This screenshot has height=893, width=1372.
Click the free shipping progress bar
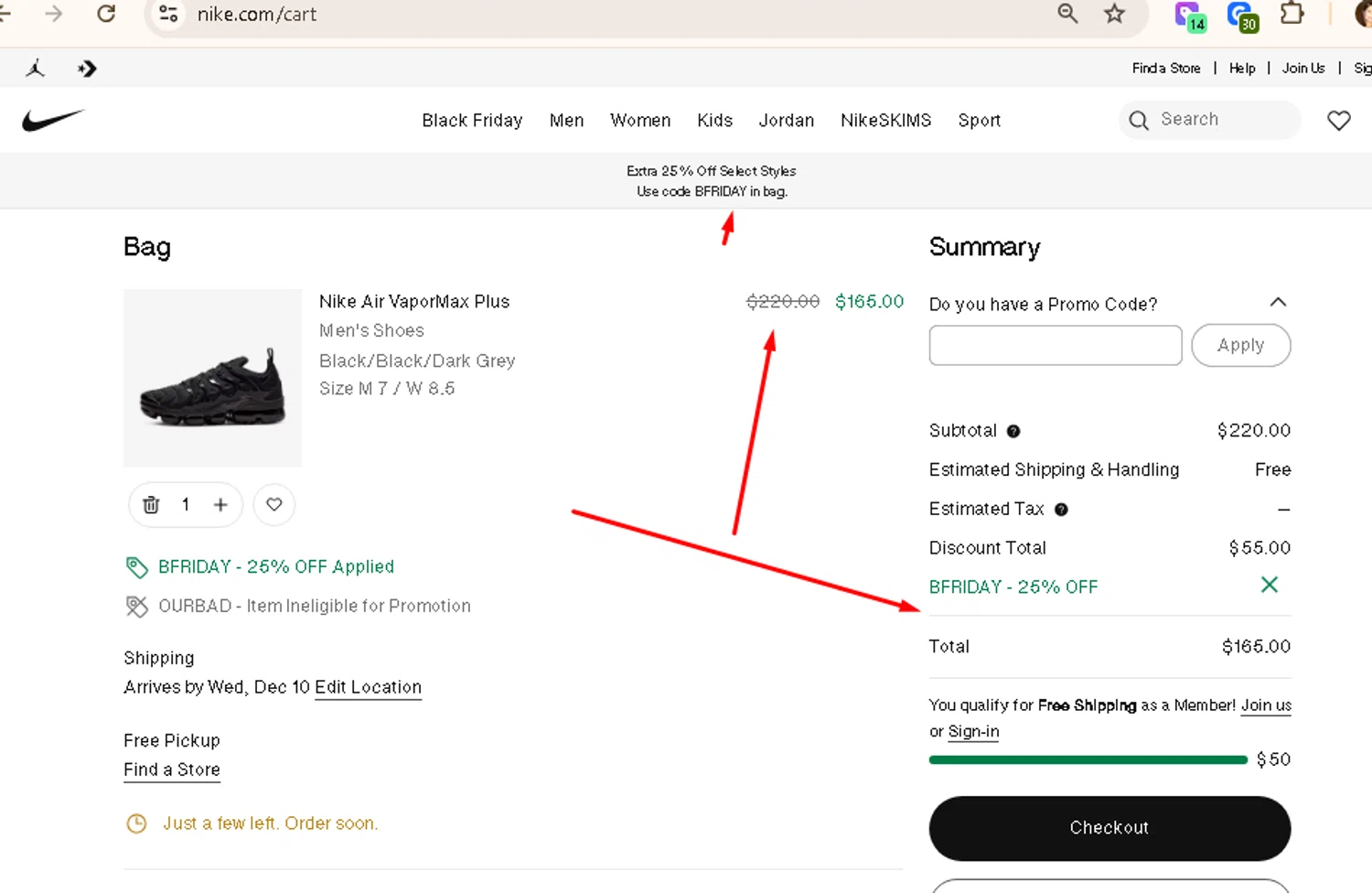[1088, 759]
